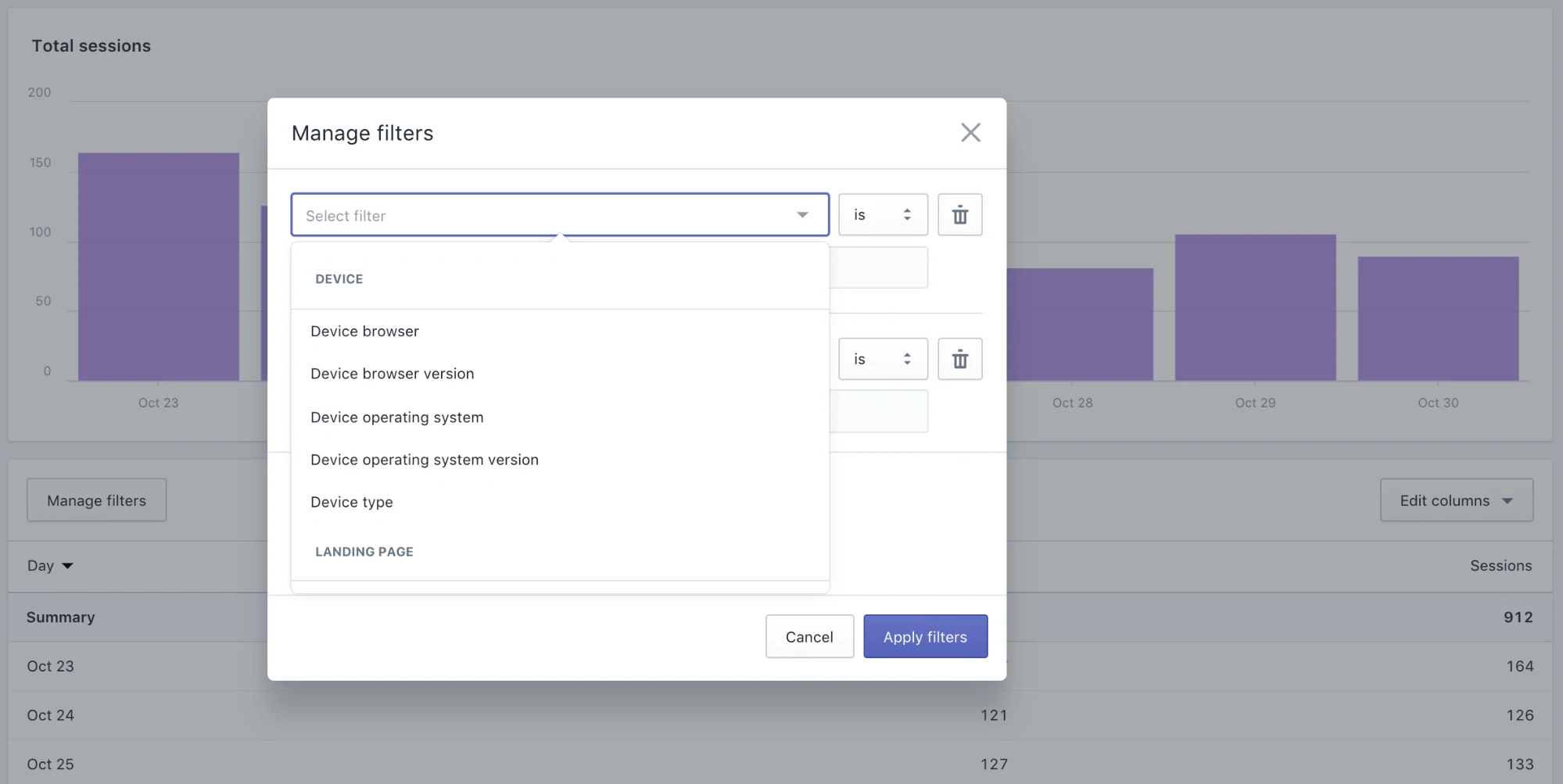Delete the second filter using its trash icon
Screen dimensions: 1563x784
pos(959,360)
